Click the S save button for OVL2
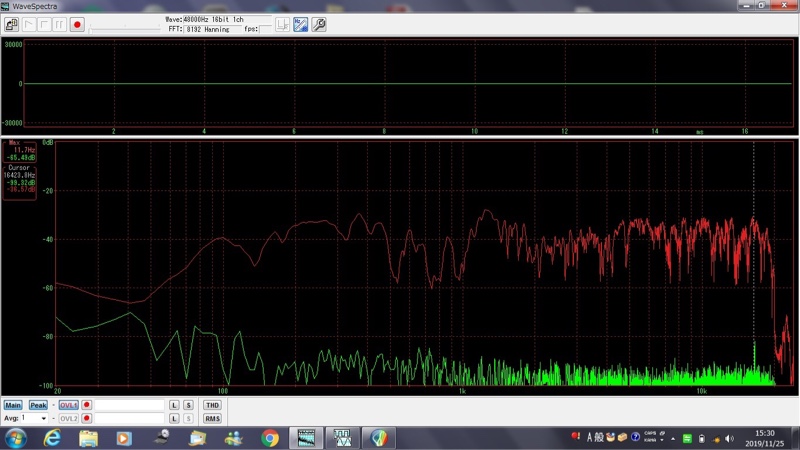This screenshot has width=800, height=450. (188, 418)
